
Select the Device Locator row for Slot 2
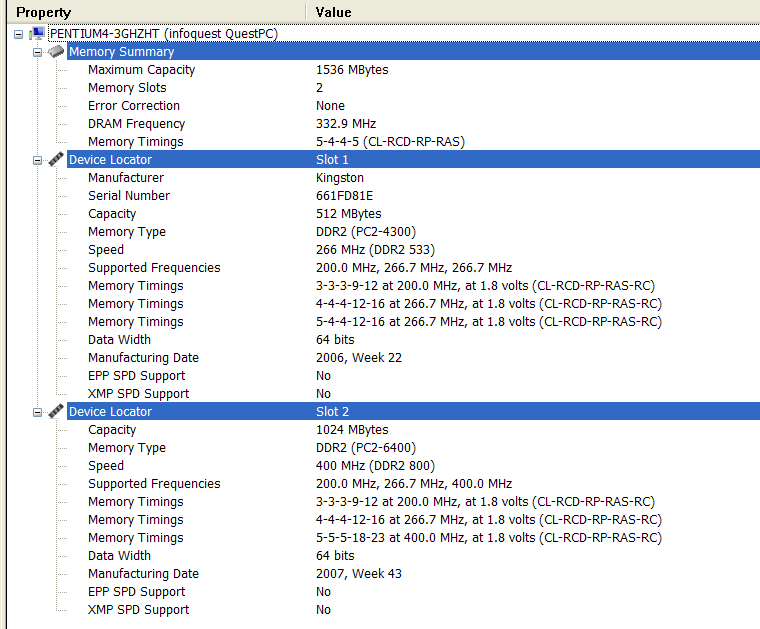point(413,411)
